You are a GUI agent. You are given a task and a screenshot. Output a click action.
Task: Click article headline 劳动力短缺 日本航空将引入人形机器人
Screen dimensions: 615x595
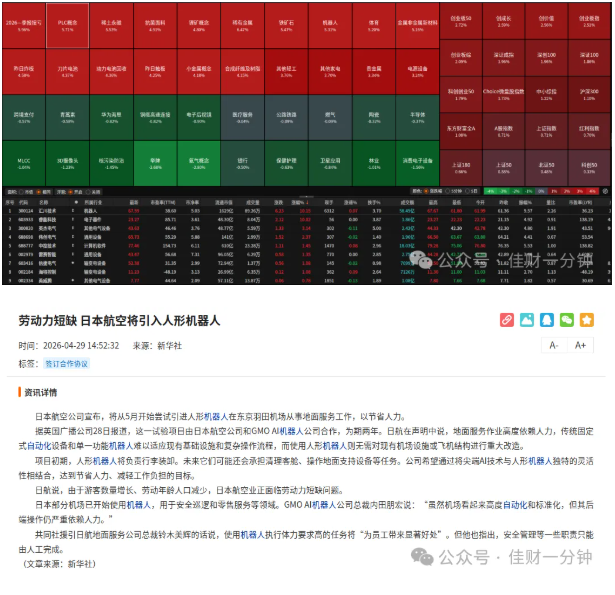click(x=119, y=321)
